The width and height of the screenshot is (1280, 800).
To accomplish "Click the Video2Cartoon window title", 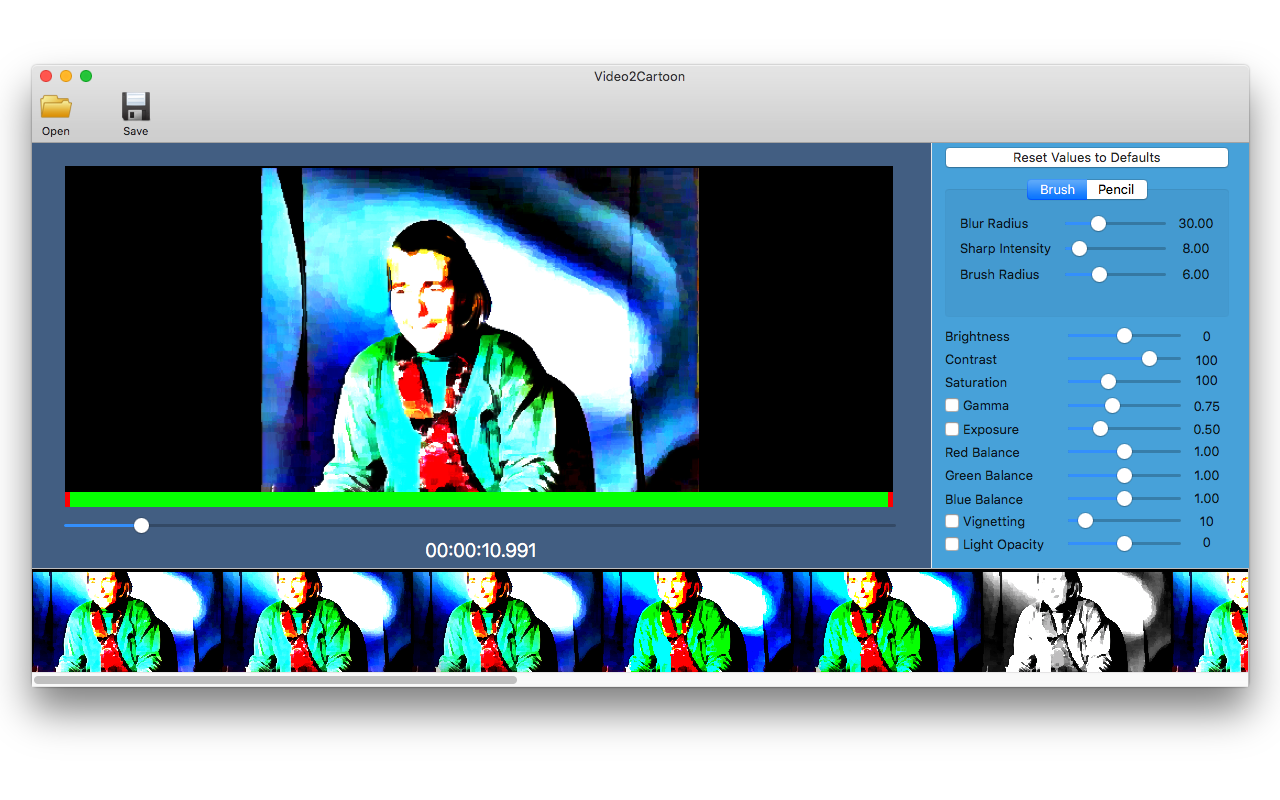I will pos(639,76).
